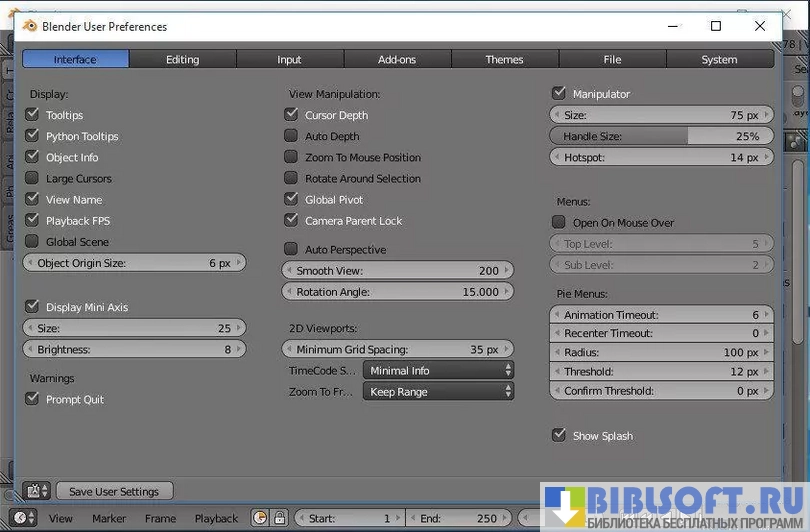This screenshot has width=810, height=532.
Task: Go to the System preferences tab
Action: pos(719,59)
